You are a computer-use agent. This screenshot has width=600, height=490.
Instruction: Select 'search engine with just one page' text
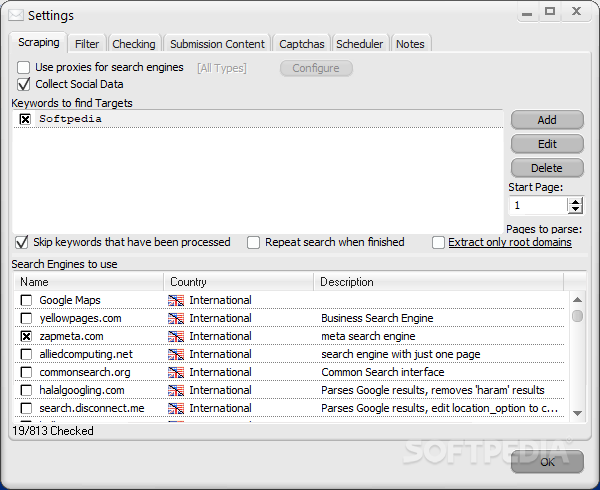coord(401,355)
